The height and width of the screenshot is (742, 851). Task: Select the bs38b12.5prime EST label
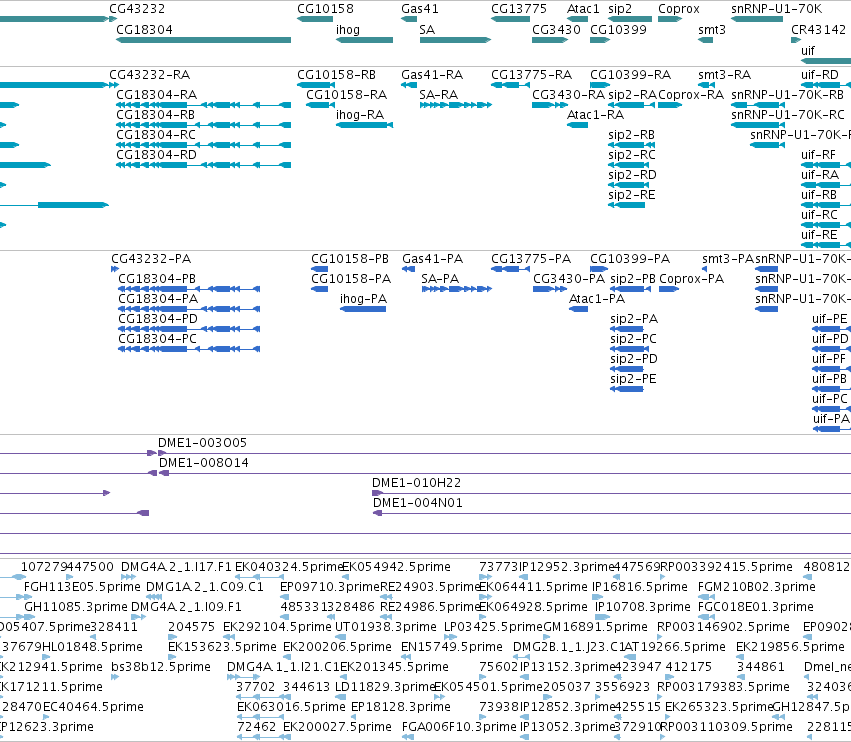click(161, 667)
